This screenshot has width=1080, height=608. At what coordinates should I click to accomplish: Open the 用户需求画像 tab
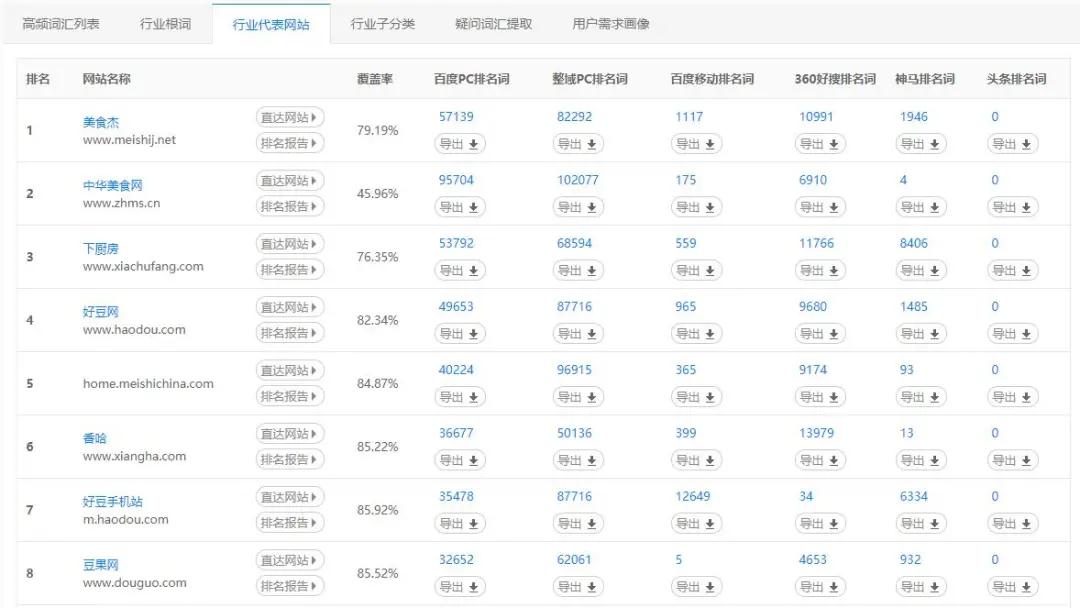pyautogui.click(x=610, y=21)
